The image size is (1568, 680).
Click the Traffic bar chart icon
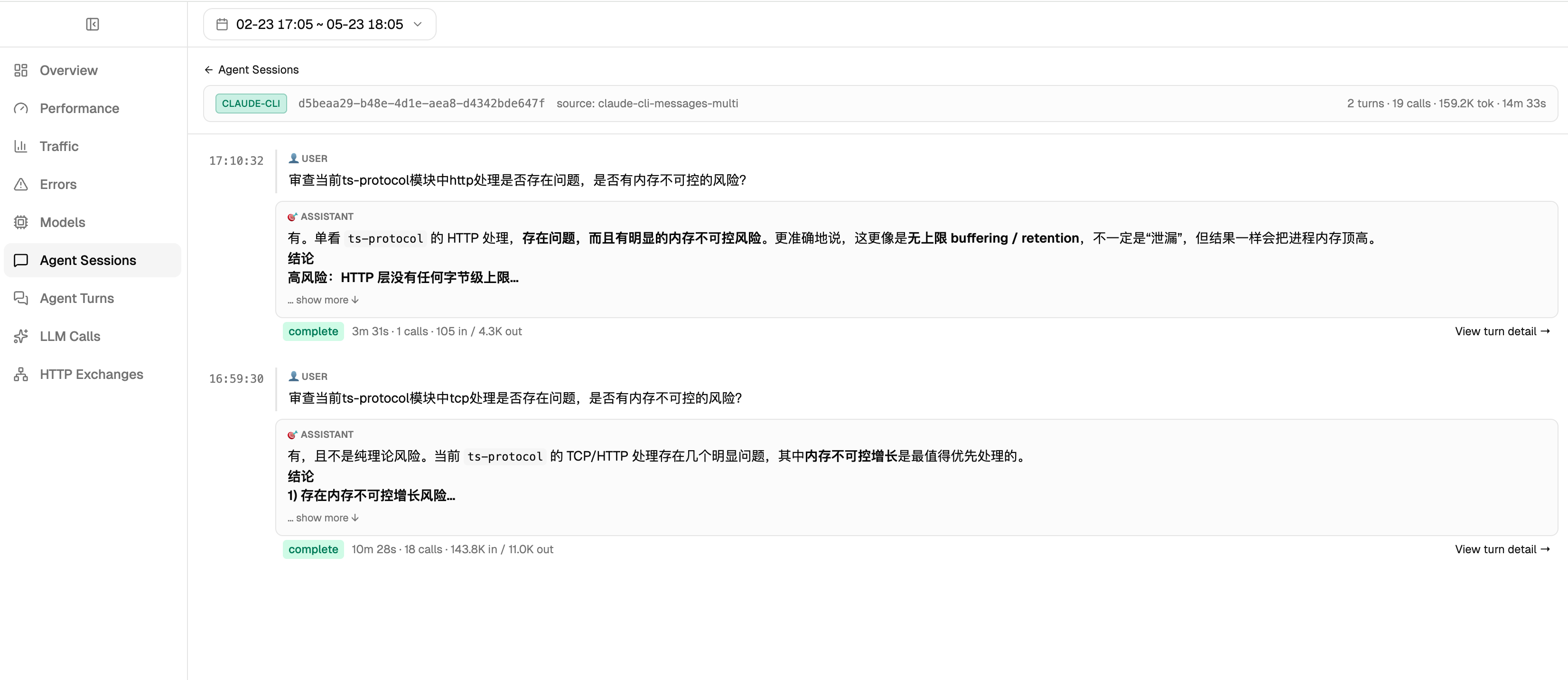(21, 146)
